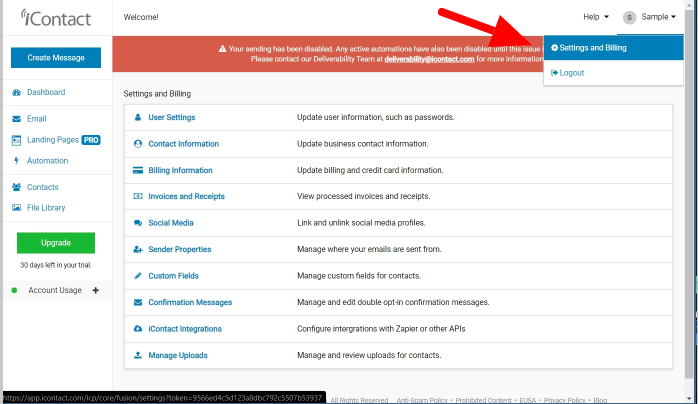The height and width of the screenshot is (404, 698).
Task: Go to Email in the sidebar
Action: pyautogui.click(x=37, y=119)
